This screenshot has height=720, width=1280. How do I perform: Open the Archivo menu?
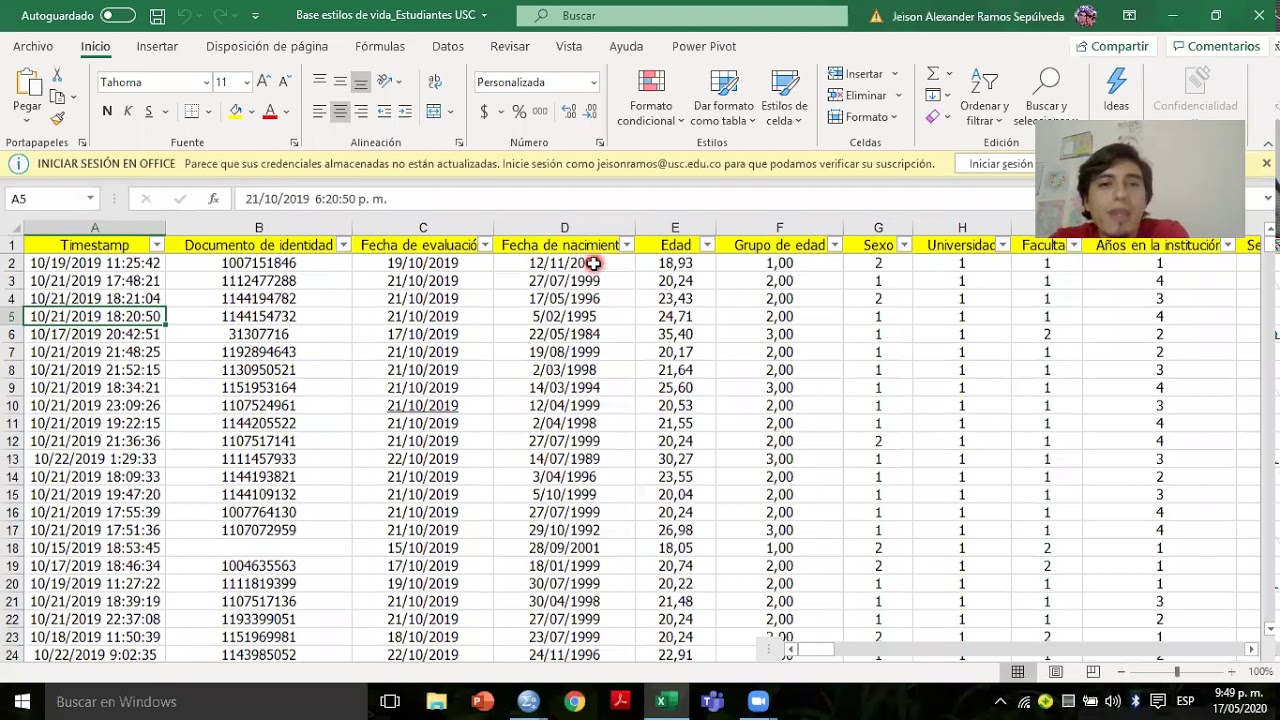pyautogui.click(x=33, y=46)
